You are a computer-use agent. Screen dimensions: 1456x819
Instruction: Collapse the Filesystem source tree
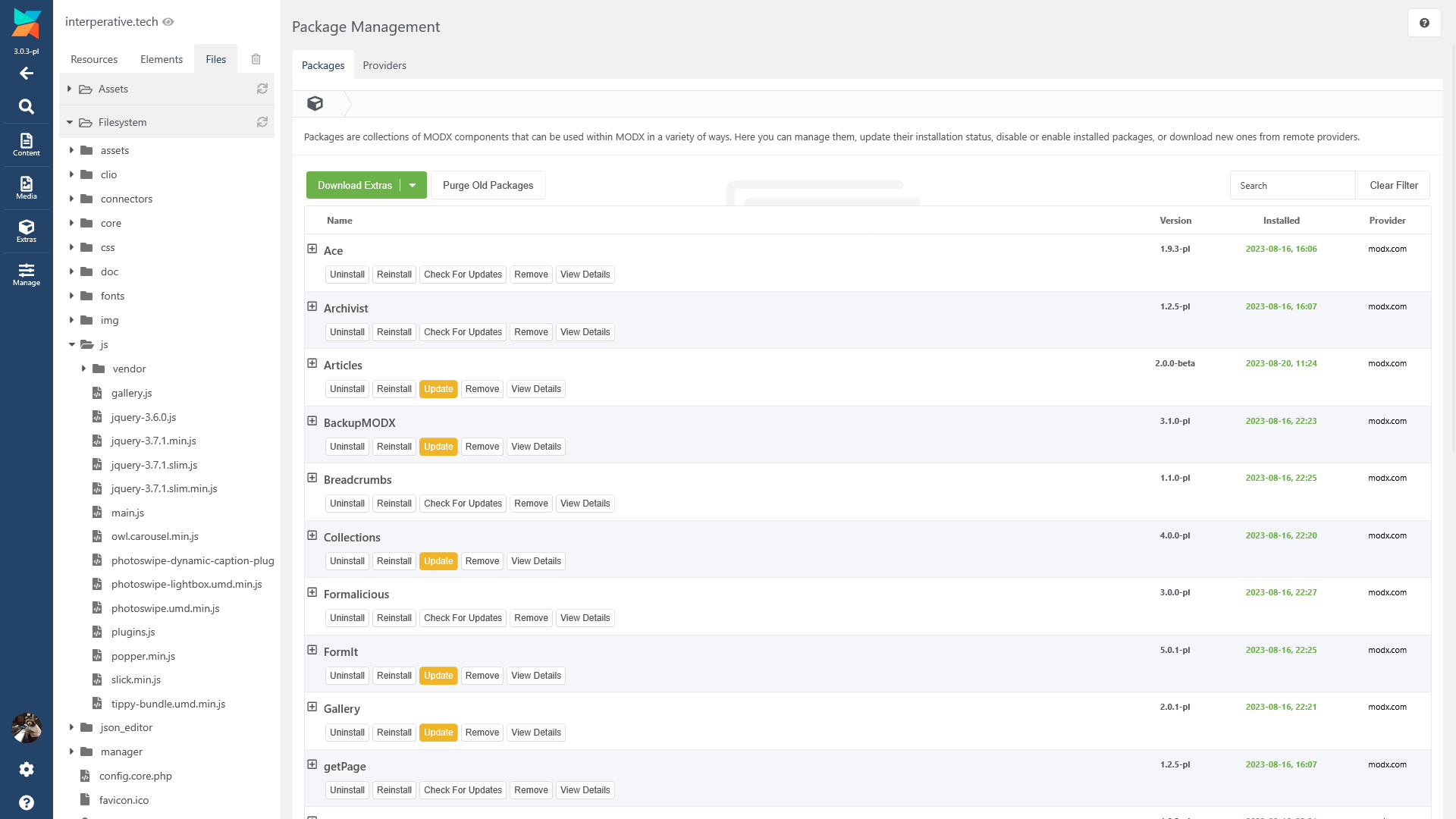(69, 122)
